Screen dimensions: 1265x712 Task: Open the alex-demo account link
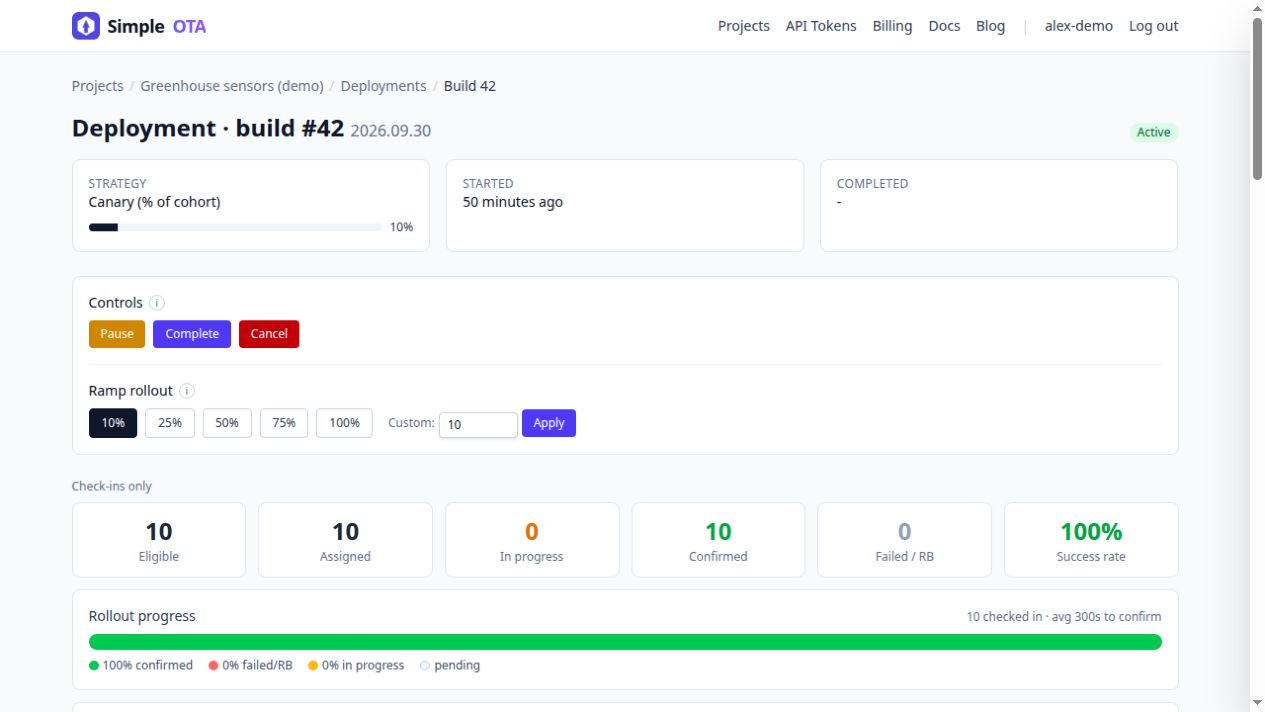point(1079,26)
